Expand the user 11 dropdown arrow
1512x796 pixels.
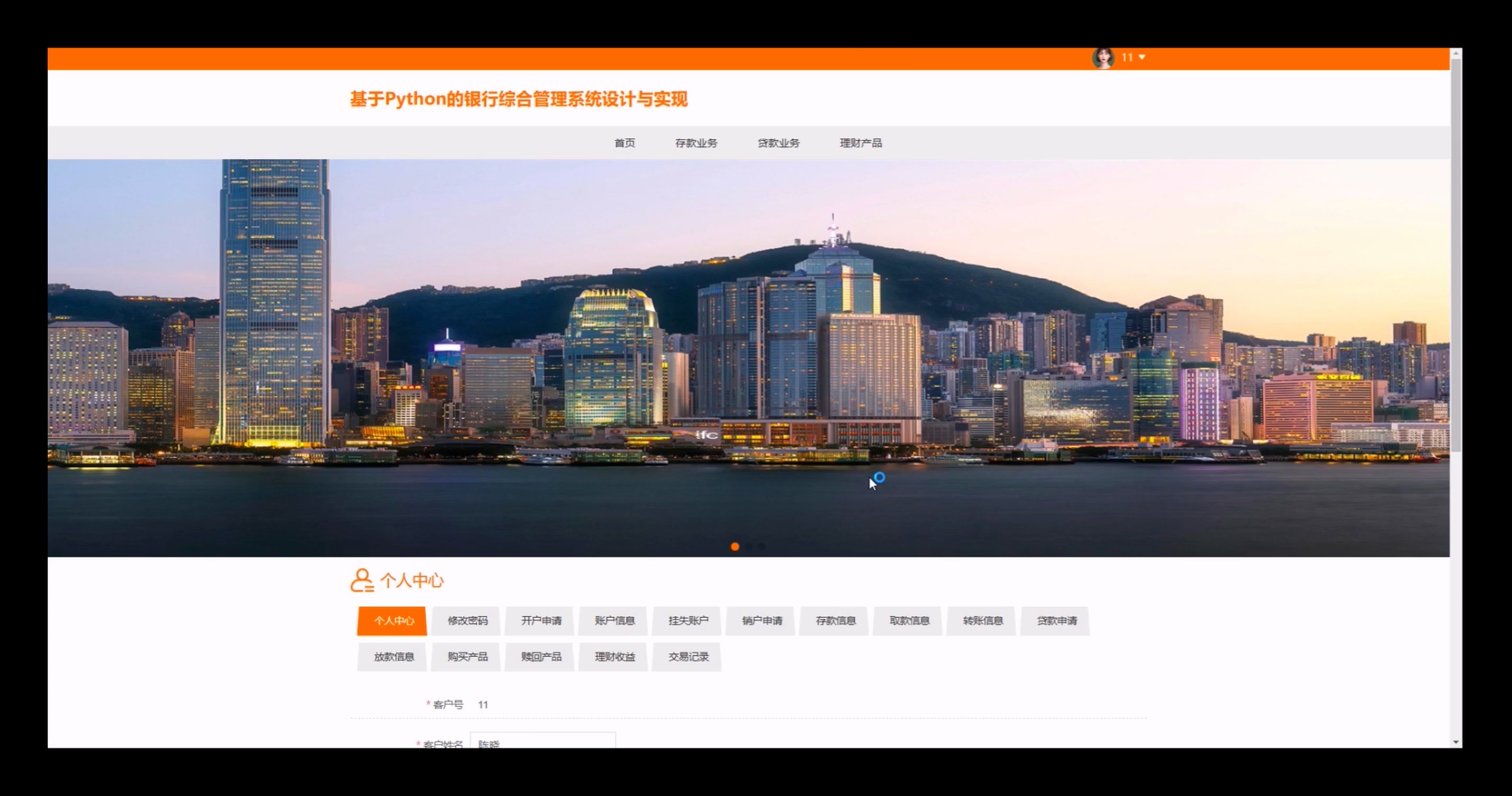tap(1141, 58)
